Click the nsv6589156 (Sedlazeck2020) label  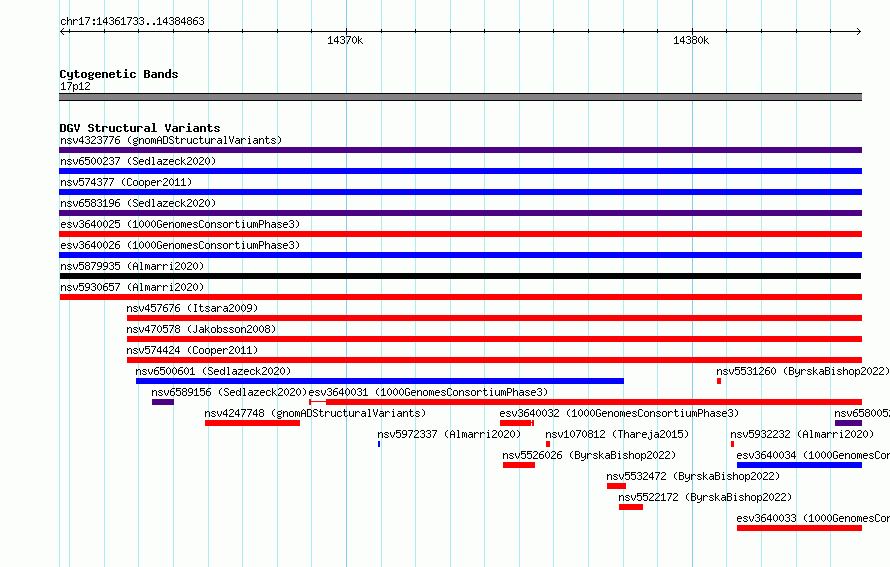[x=229, y=392]
